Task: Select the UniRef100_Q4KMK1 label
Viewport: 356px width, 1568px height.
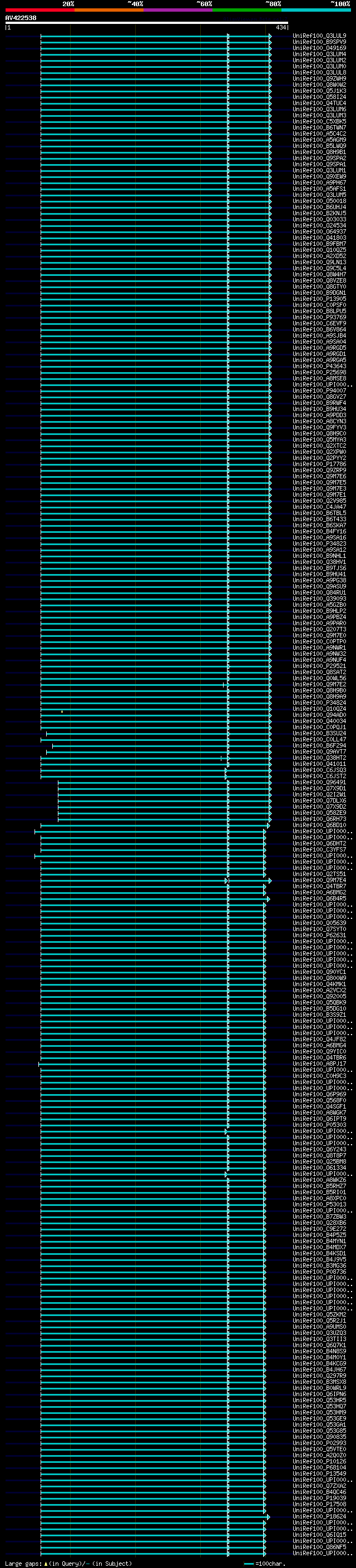Action: click(319, 985)
